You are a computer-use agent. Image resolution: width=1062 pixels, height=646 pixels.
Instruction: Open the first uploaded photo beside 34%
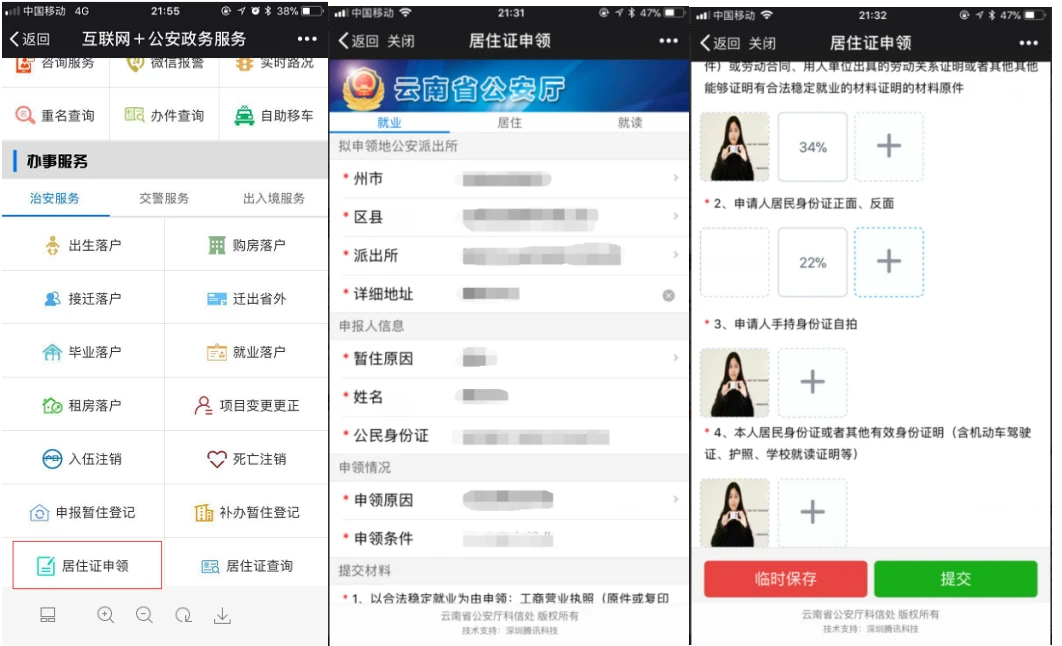[x=734, y=147]
